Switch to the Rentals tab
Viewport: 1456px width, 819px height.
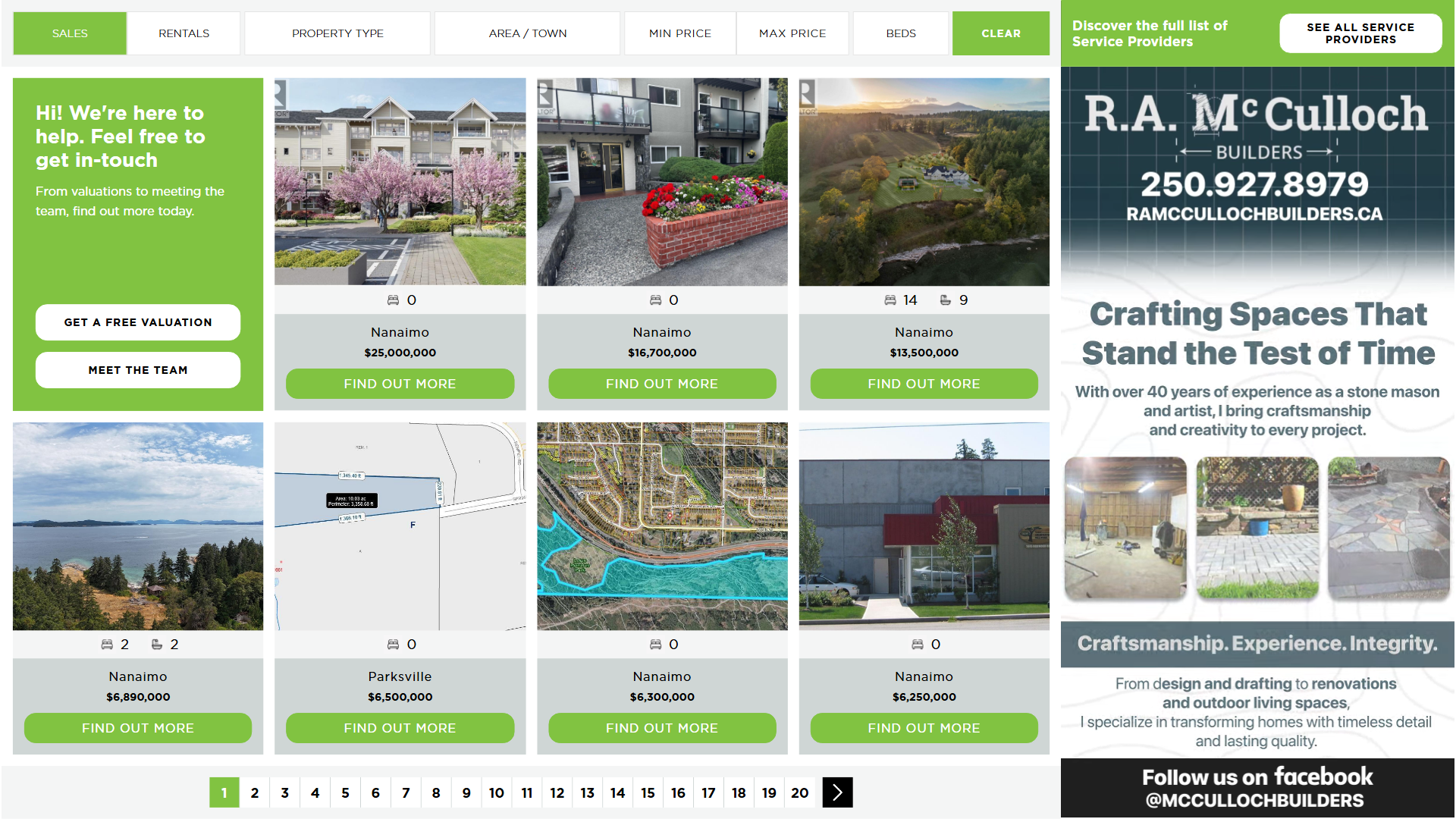(184, 33)
